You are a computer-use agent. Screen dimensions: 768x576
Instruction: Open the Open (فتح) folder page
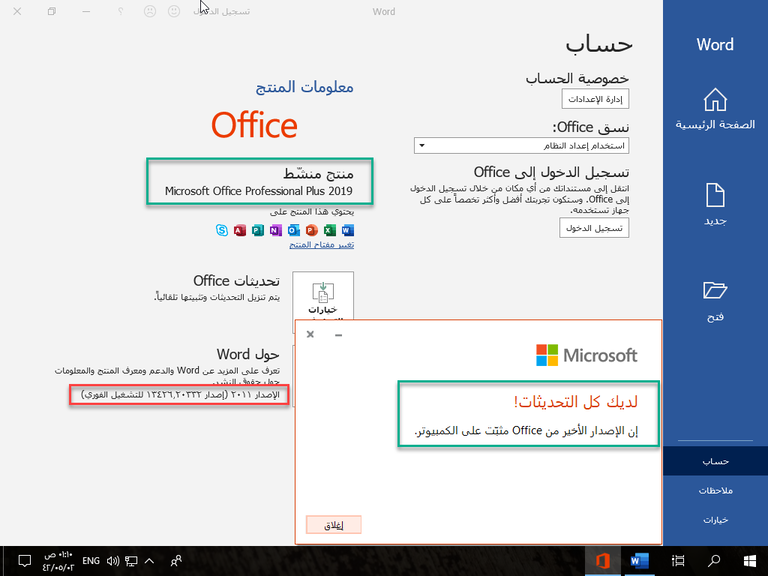[x=715, y=301]
